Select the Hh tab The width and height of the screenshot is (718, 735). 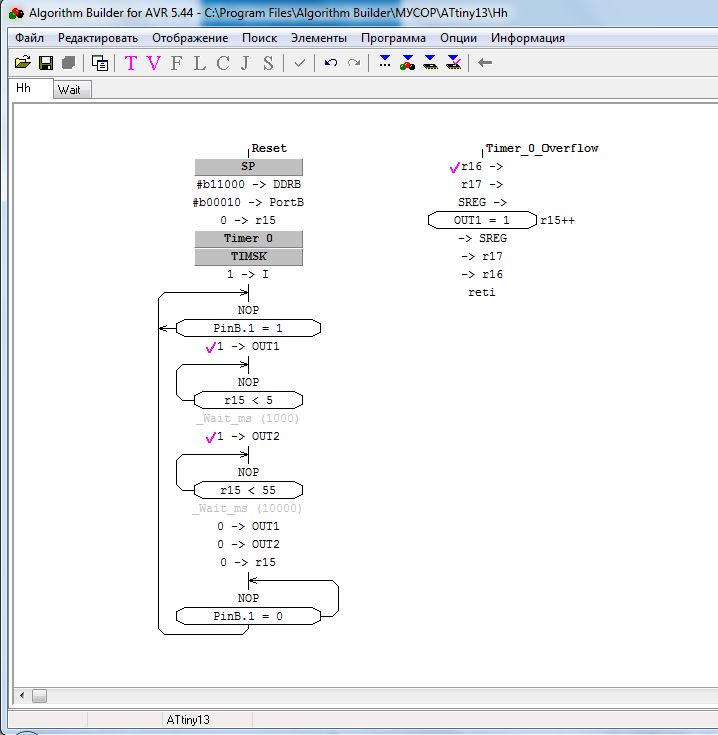[x=24, y=88]
